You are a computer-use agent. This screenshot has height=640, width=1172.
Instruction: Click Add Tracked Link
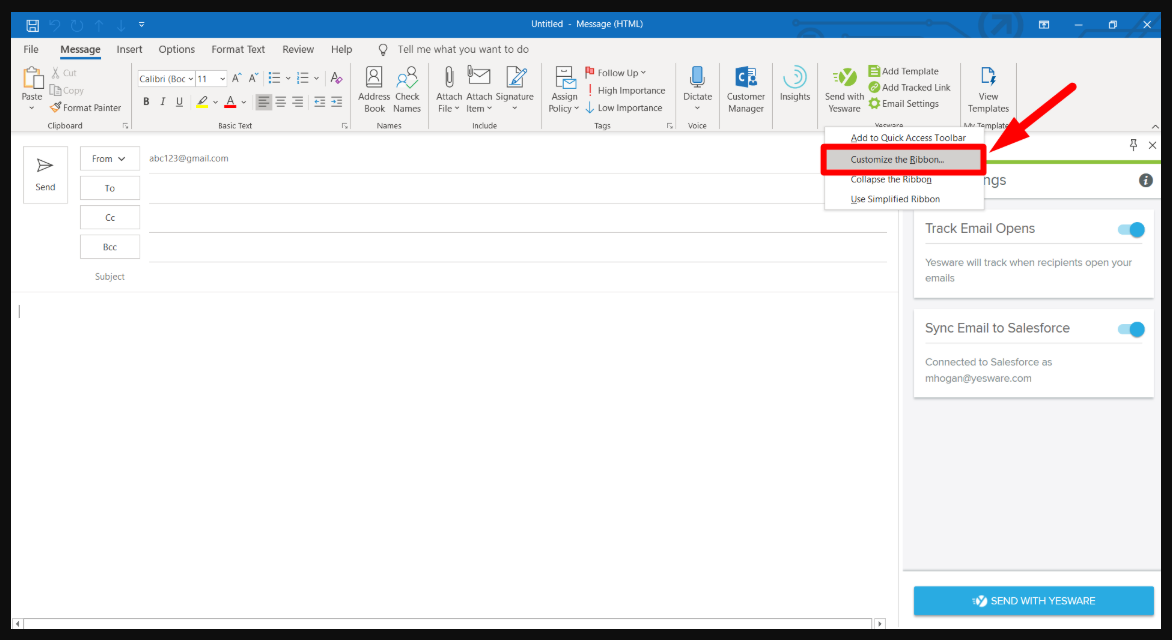pos(909,87)
